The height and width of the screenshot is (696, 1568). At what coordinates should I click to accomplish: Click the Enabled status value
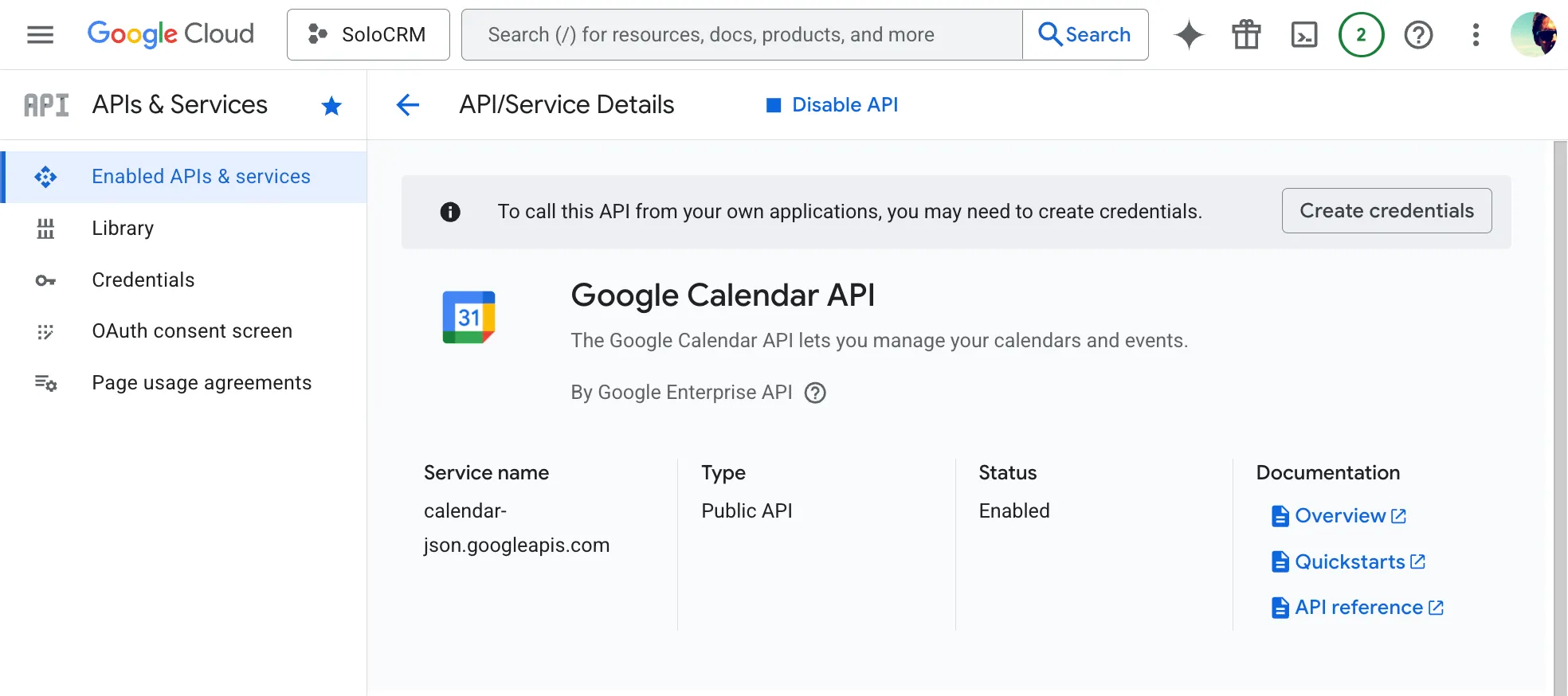click(1014, 511)
